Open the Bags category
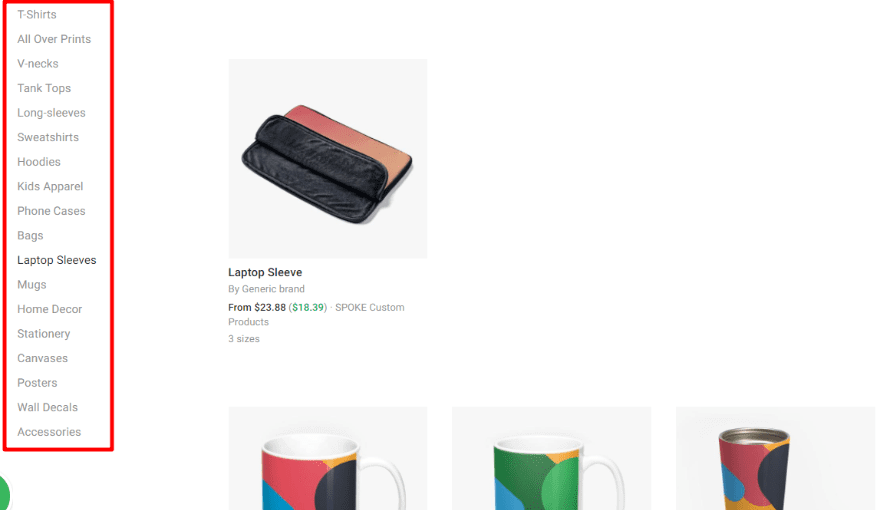The width and height of the screenshot is (880, 510). click(30, 236)
